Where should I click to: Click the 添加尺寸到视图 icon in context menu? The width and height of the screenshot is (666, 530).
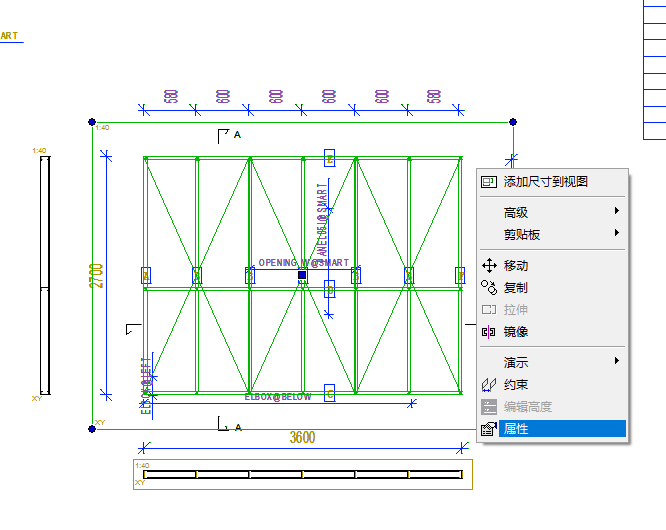click(488, 182)
